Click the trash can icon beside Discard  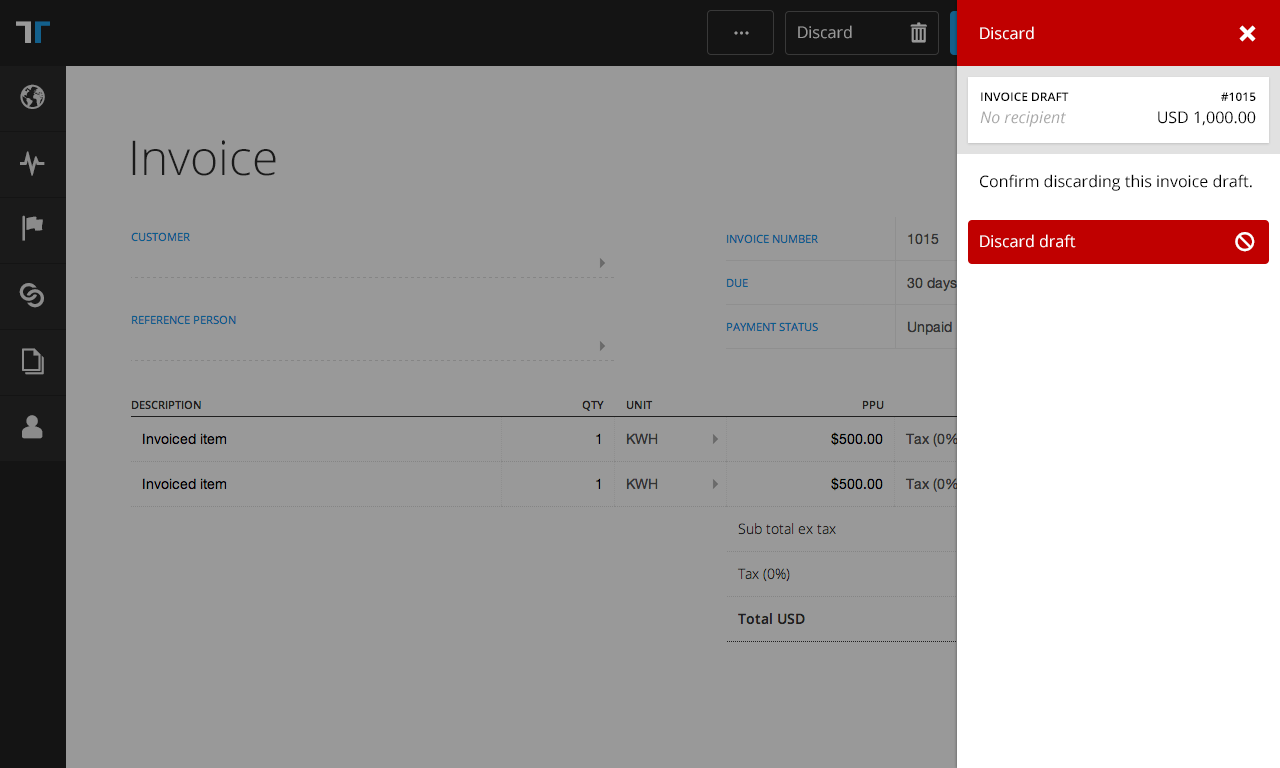click(x=919, y=33)
